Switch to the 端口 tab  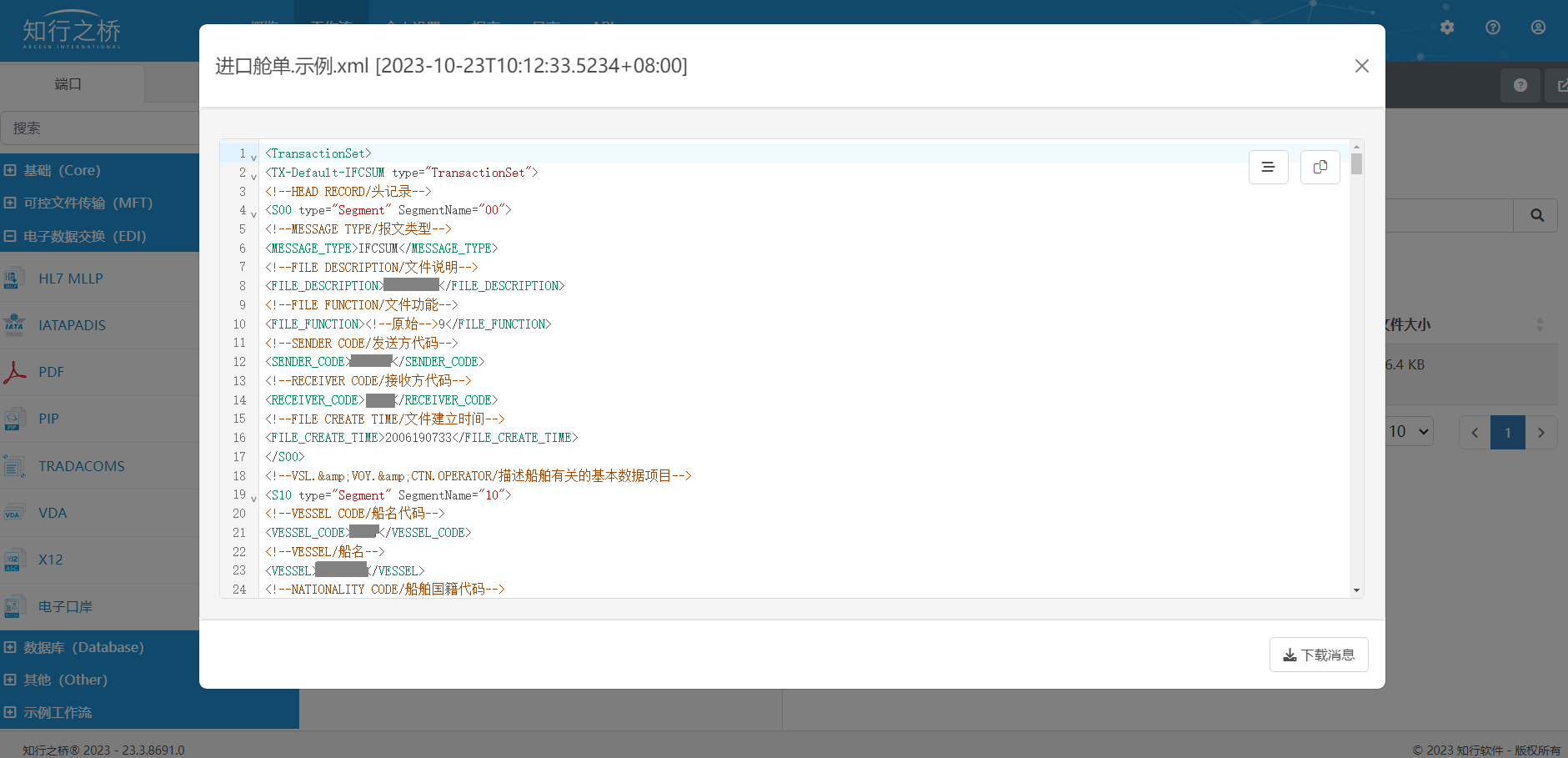tap(68, 84)
